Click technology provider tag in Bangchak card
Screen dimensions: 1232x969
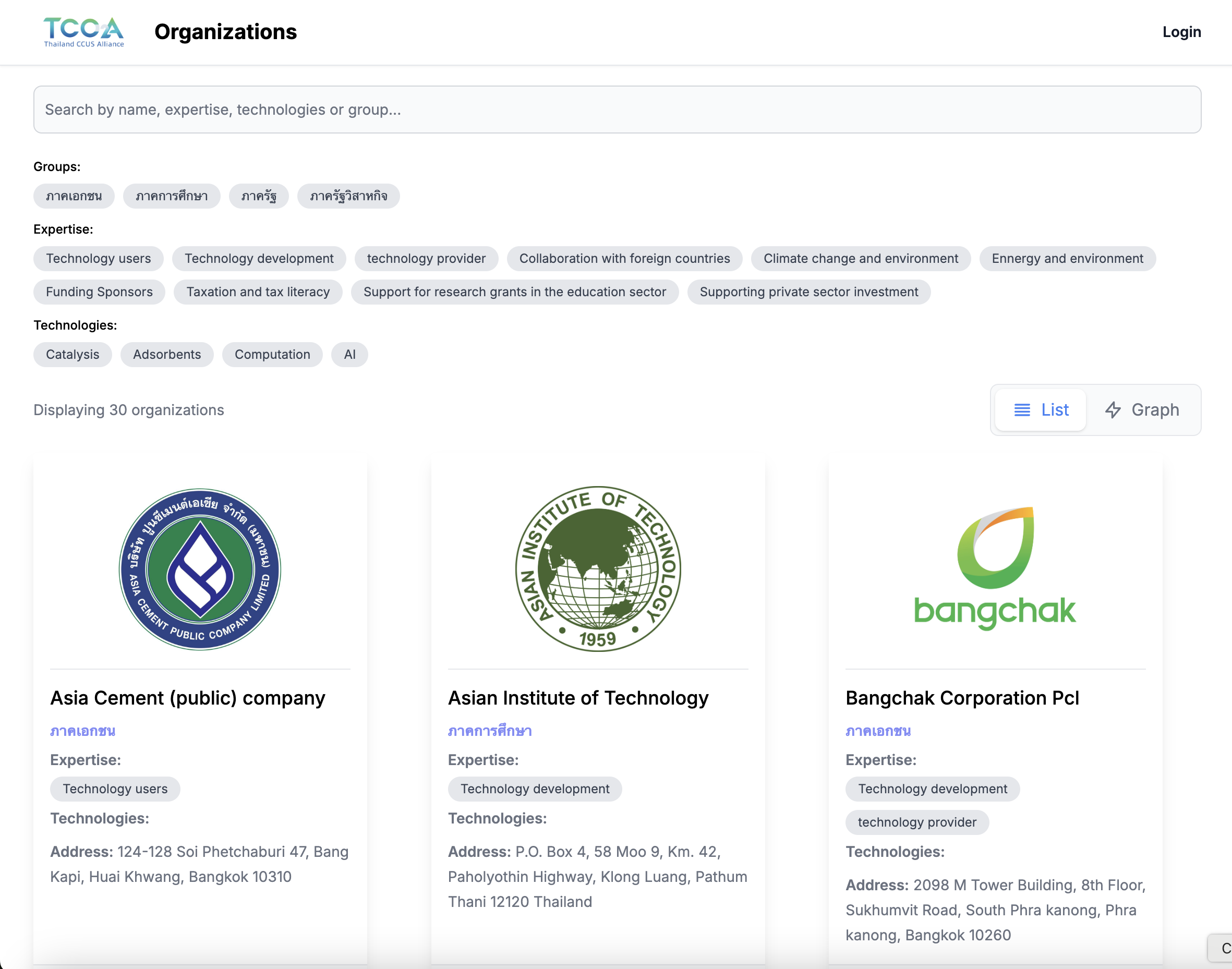click(x=917, y=822)
